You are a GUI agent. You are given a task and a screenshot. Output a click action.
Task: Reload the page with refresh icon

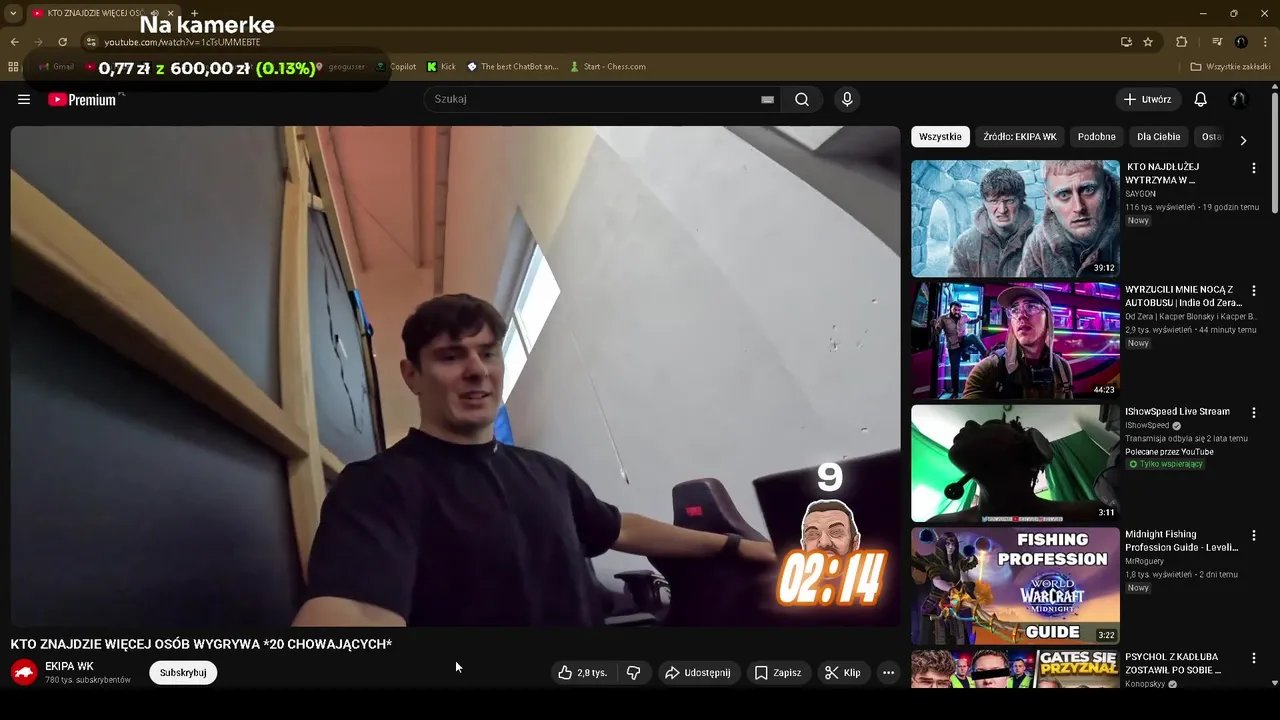point(62,42)
